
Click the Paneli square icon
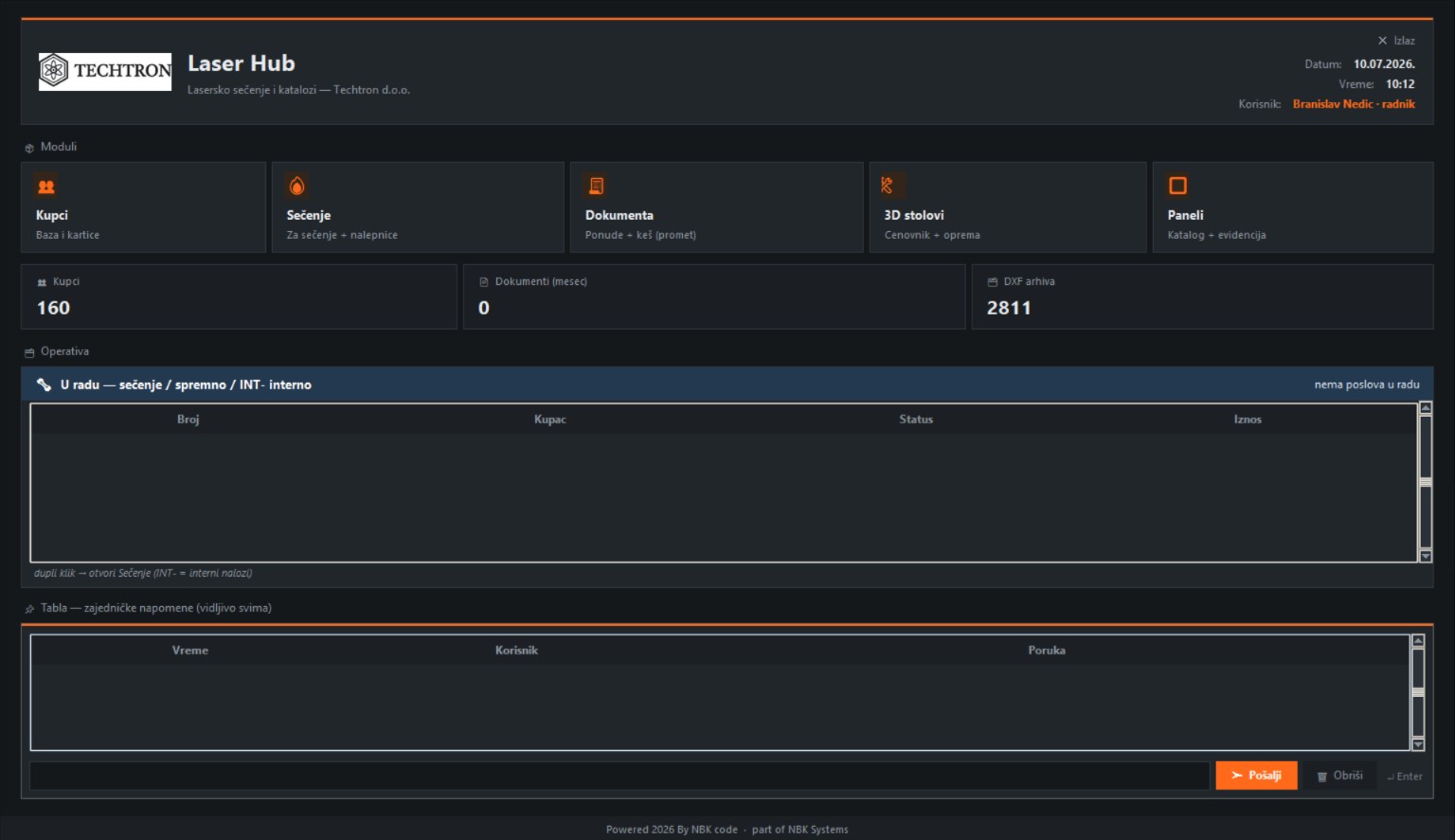(x=1177, y=186)
